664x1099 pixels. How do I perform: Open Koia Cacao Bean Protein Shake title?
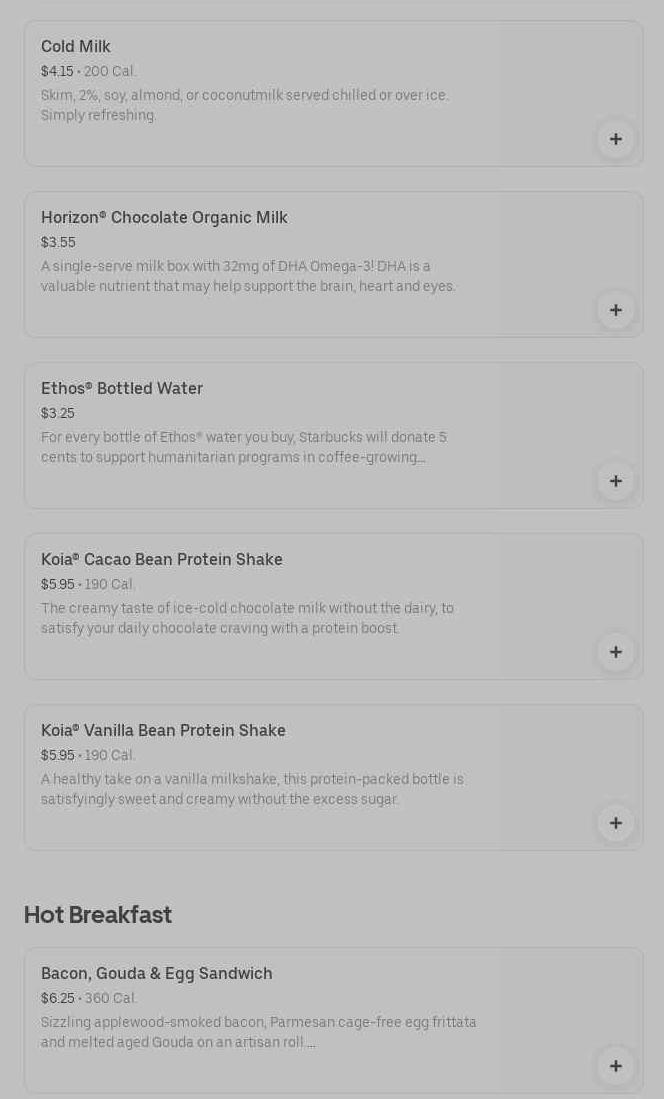[162, 560]
